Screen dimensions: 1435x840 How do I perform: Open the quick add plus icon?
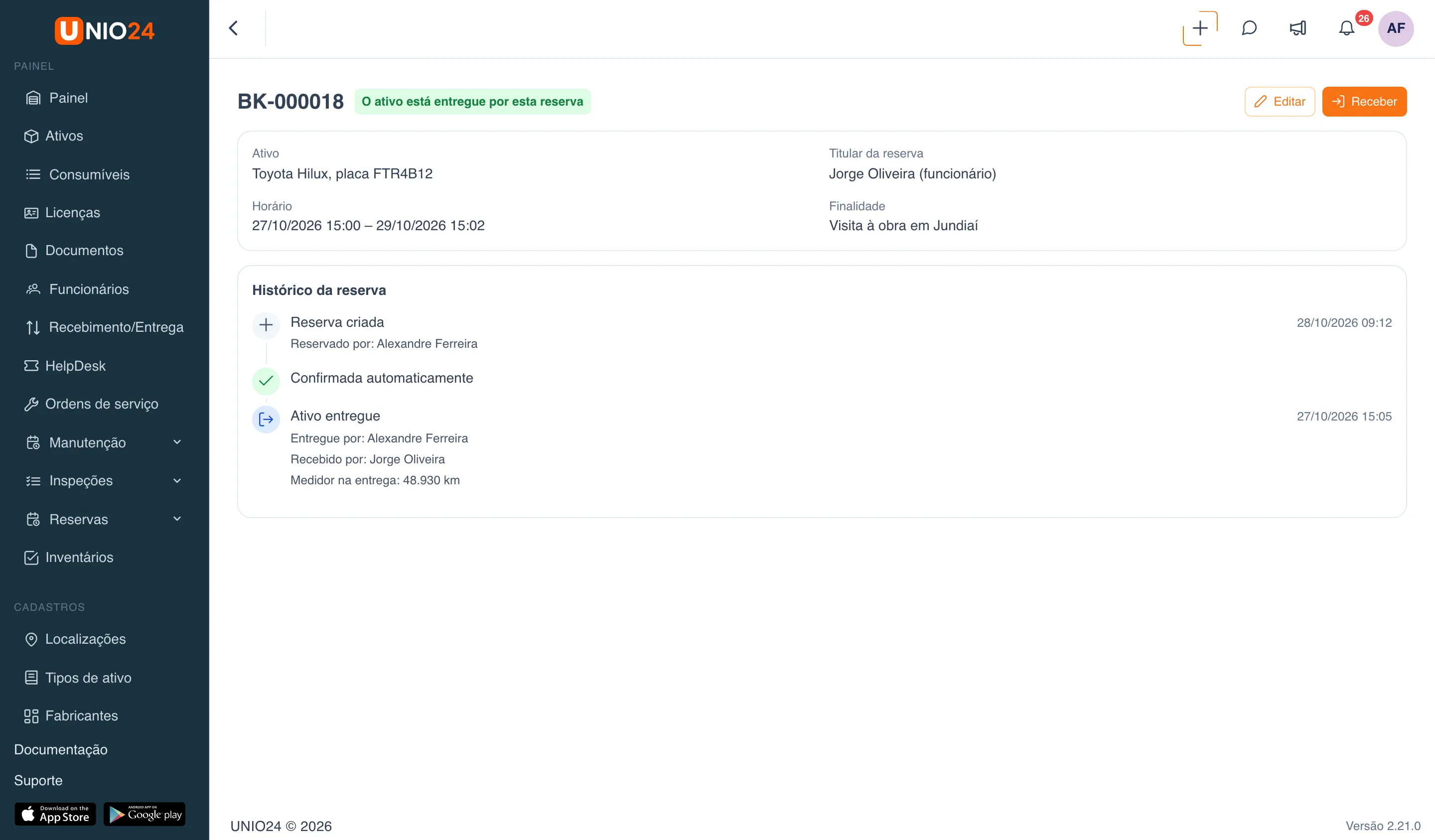[x=1200, y=28]
